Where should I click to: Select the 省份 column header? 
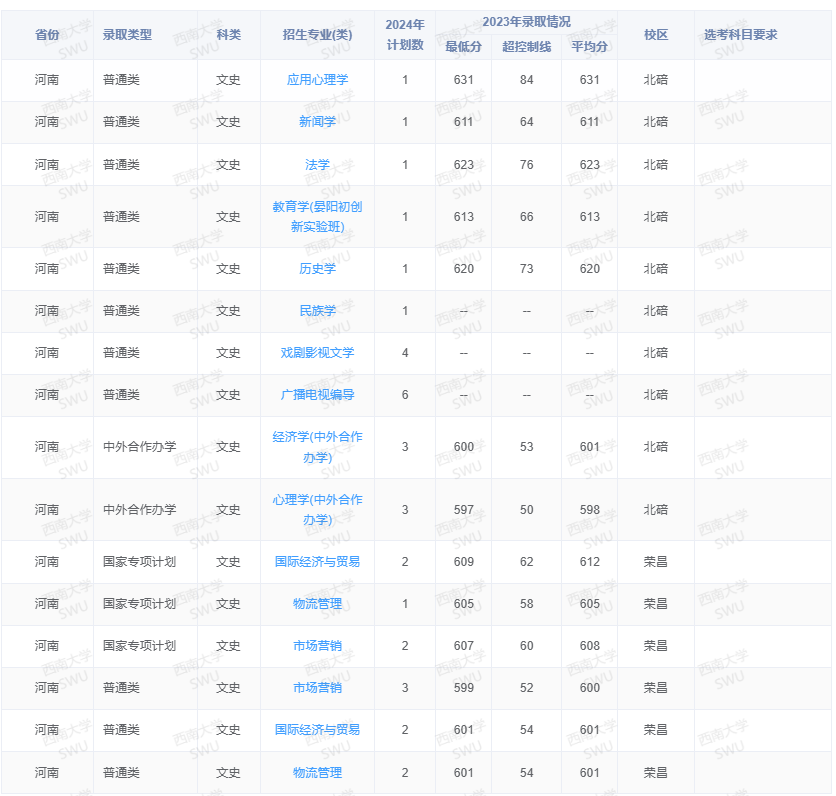point(47,33)
